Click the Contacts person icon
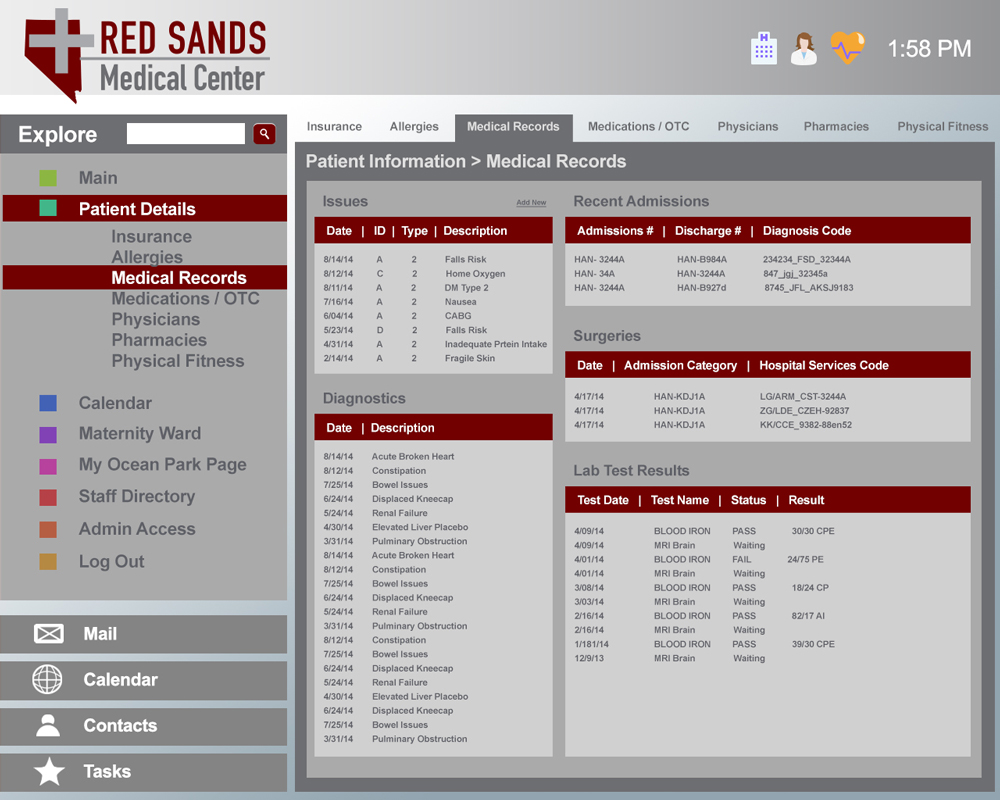The width and height of the screenshot is (1000, 800). click(48, 726)
